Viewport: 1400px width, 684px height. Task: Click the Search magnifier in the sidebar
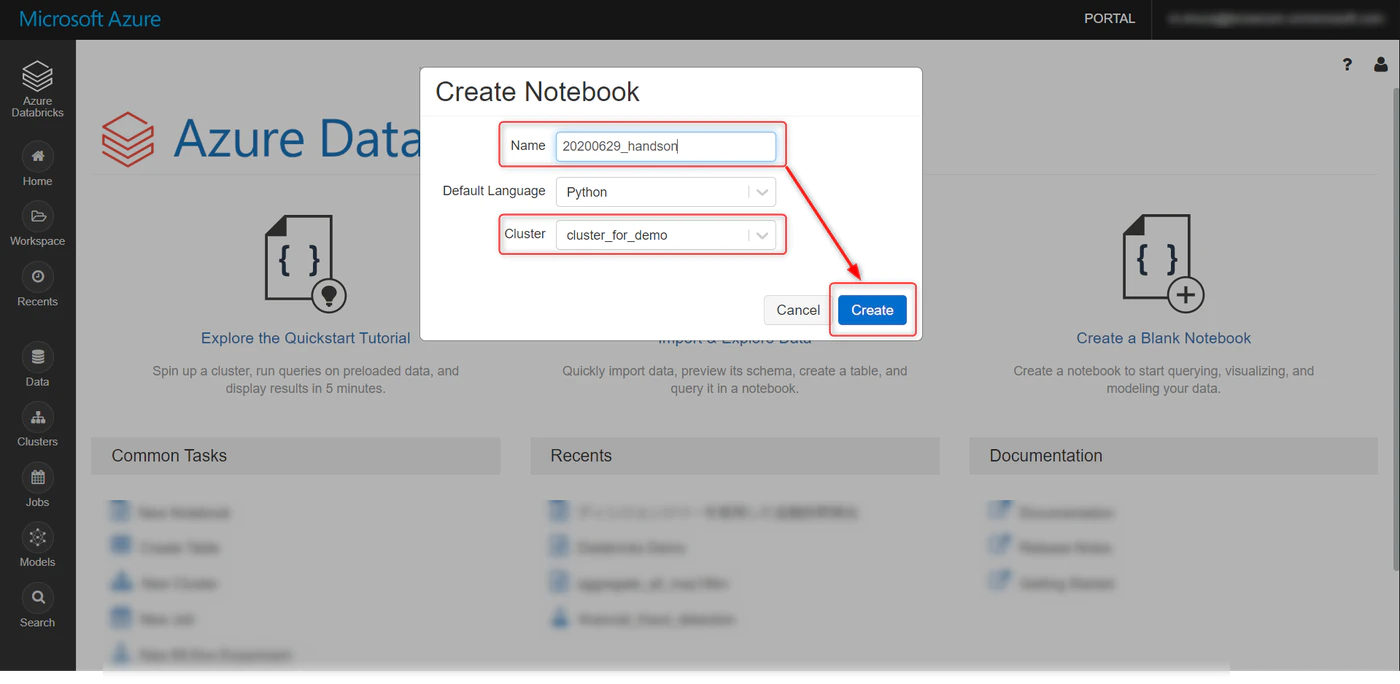(x=37, y=597)
